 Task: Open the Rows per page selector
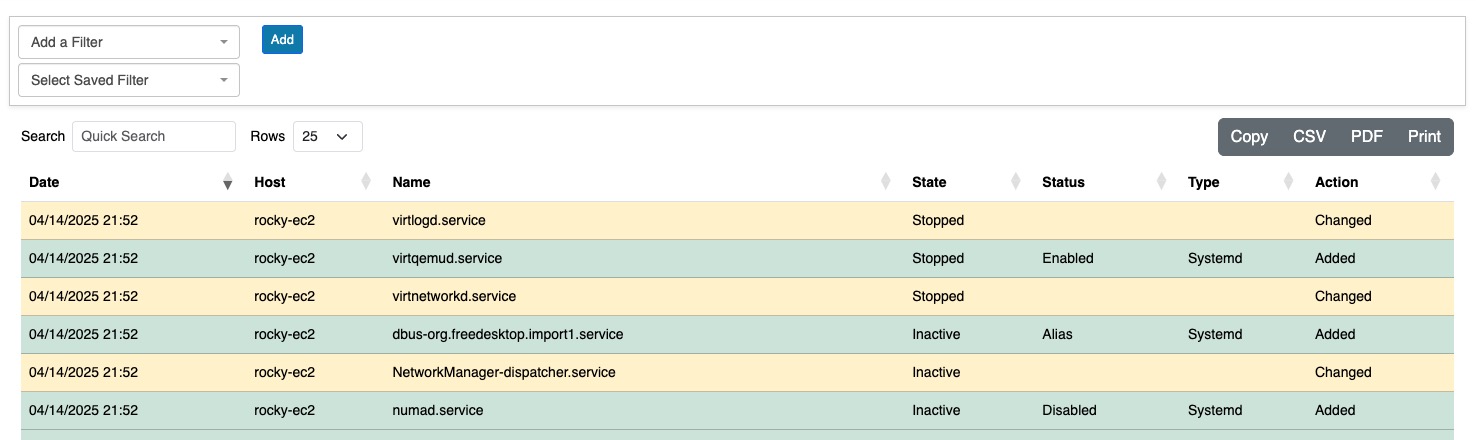point(327,136)
